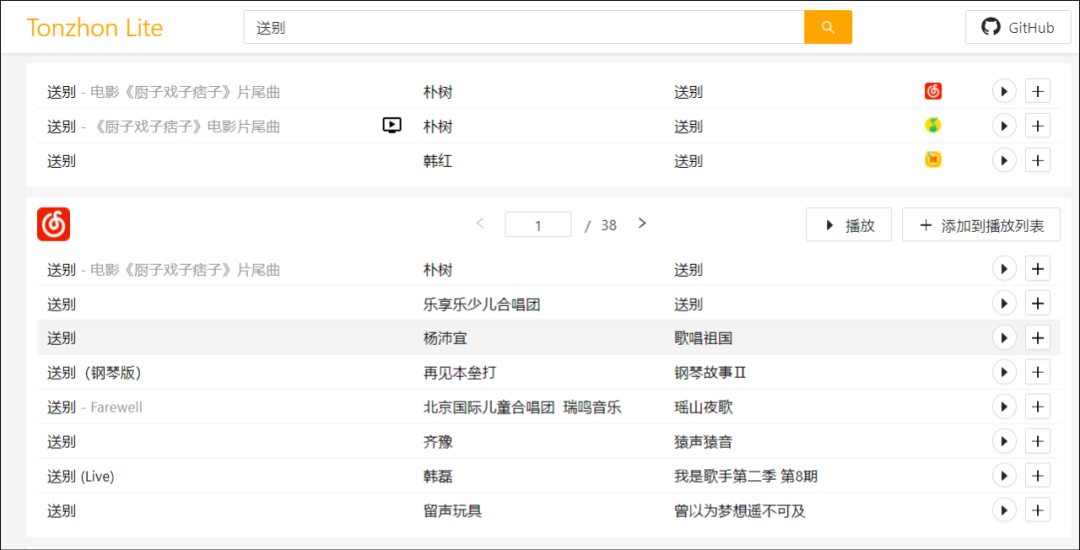Open artist 齐豫 link
This screenshot has width=1080, height=550.
click(438, 442)
